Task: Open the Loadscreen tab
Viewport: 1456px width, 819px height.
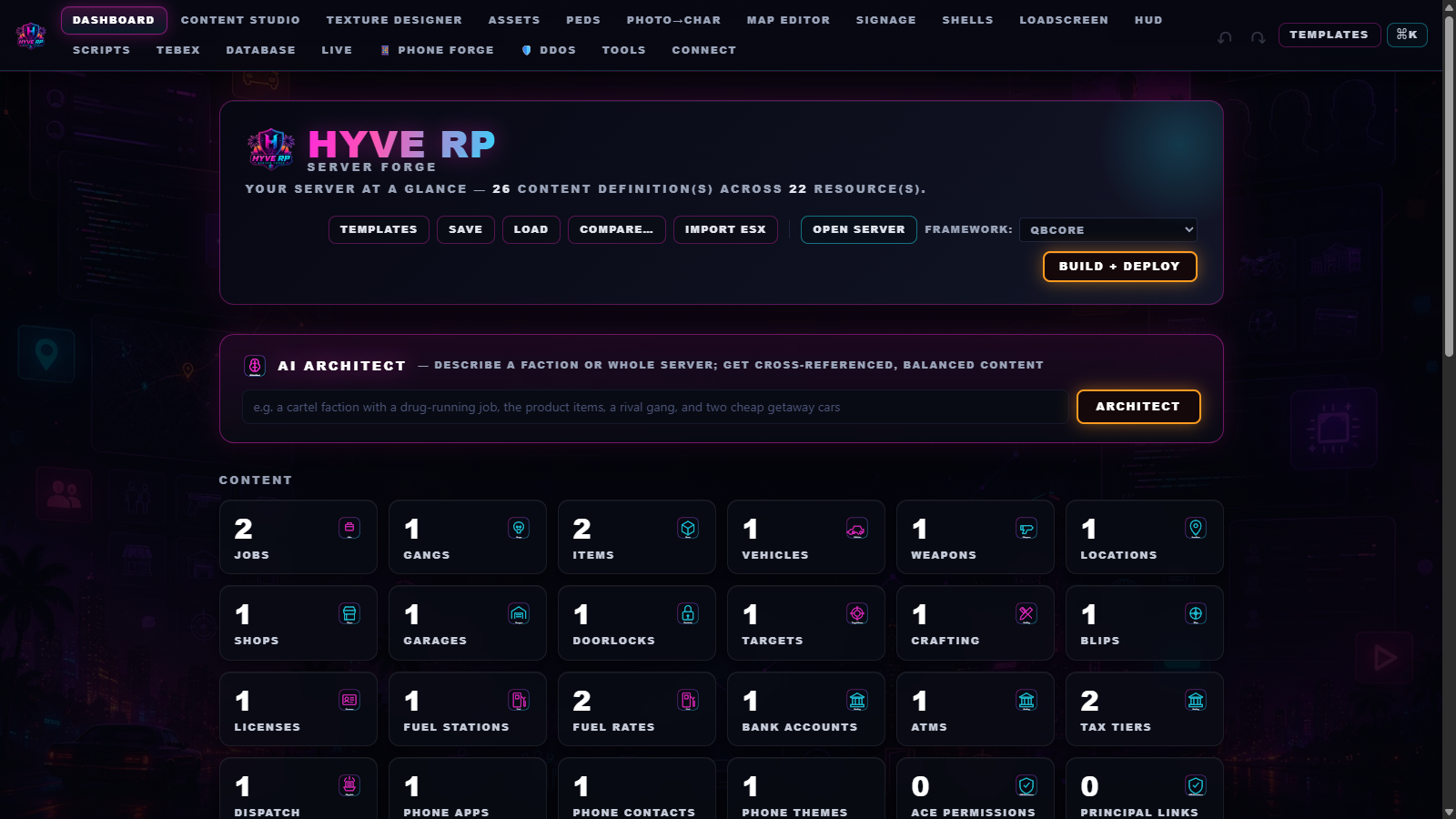Action: pos(1064,20)
